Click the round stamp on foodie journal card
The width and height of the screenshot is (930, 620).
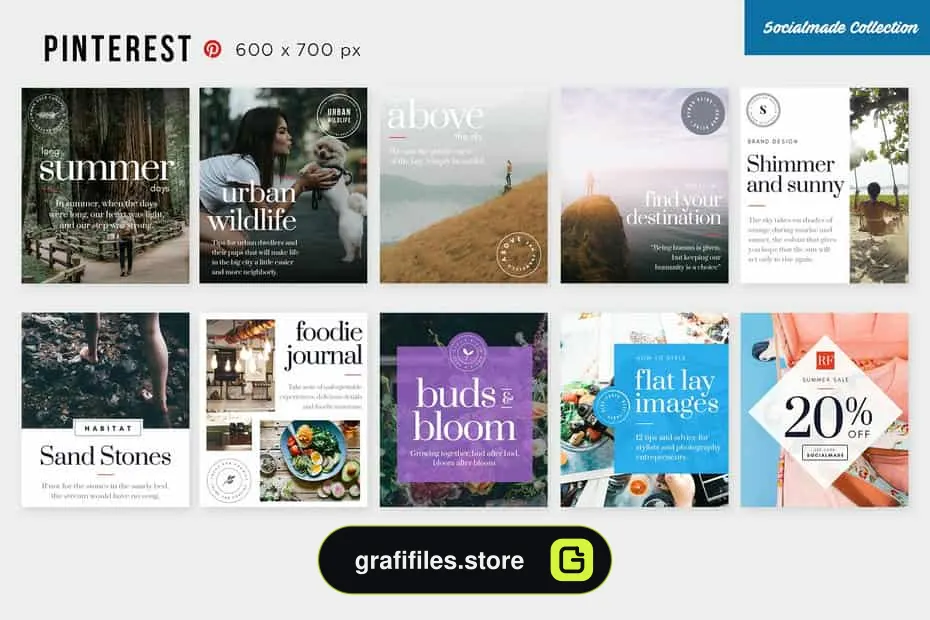click(229, 480)
